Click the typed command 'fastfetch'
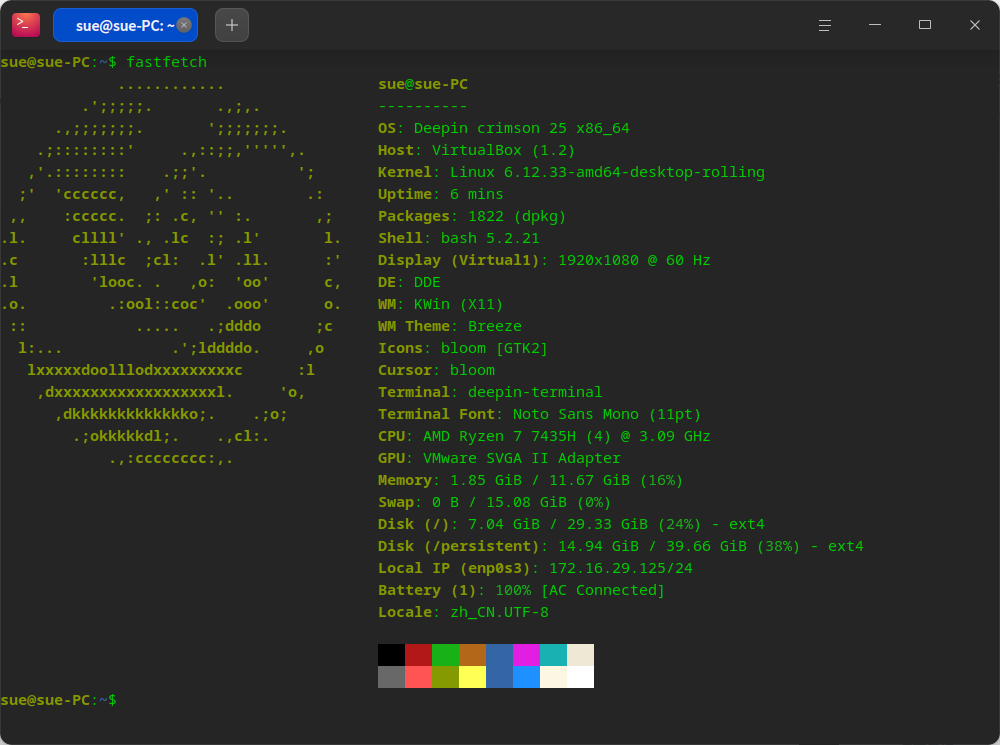 [x=166, y=62]
